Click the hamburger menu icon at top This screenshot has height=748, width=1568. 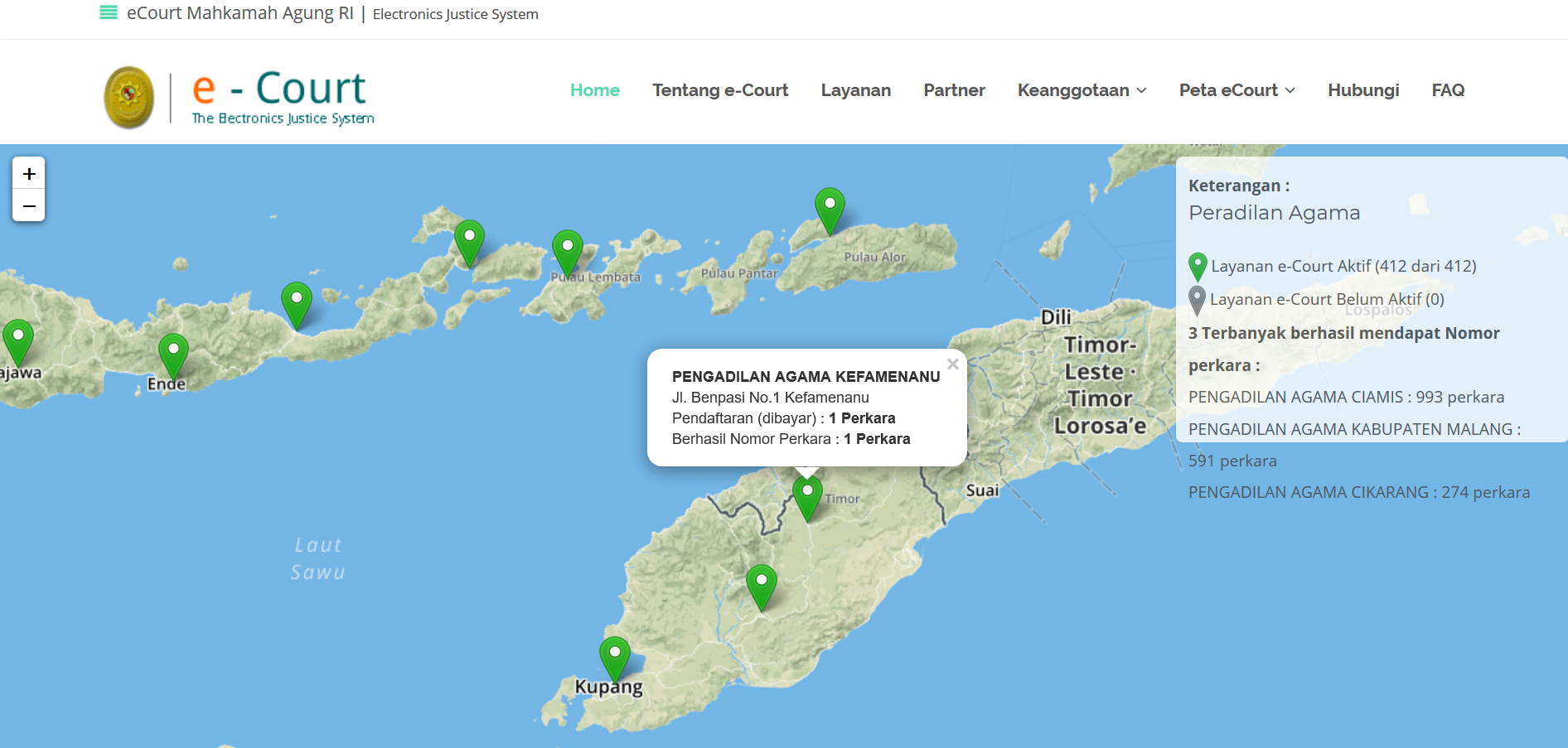(109, 12)
